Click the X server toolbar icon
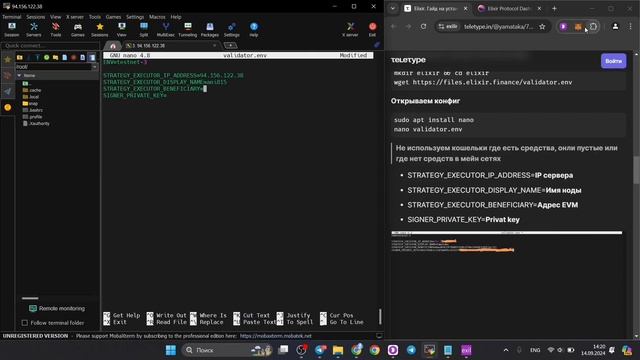 350,30
